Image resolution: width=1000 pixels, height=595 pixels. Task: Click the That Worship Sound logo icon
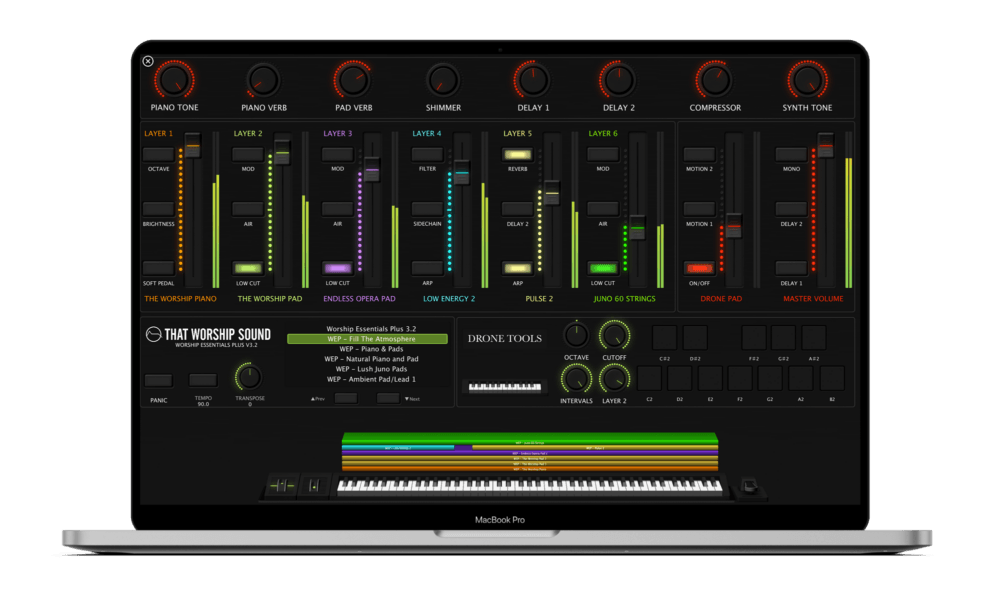click(x=152, y=334)
